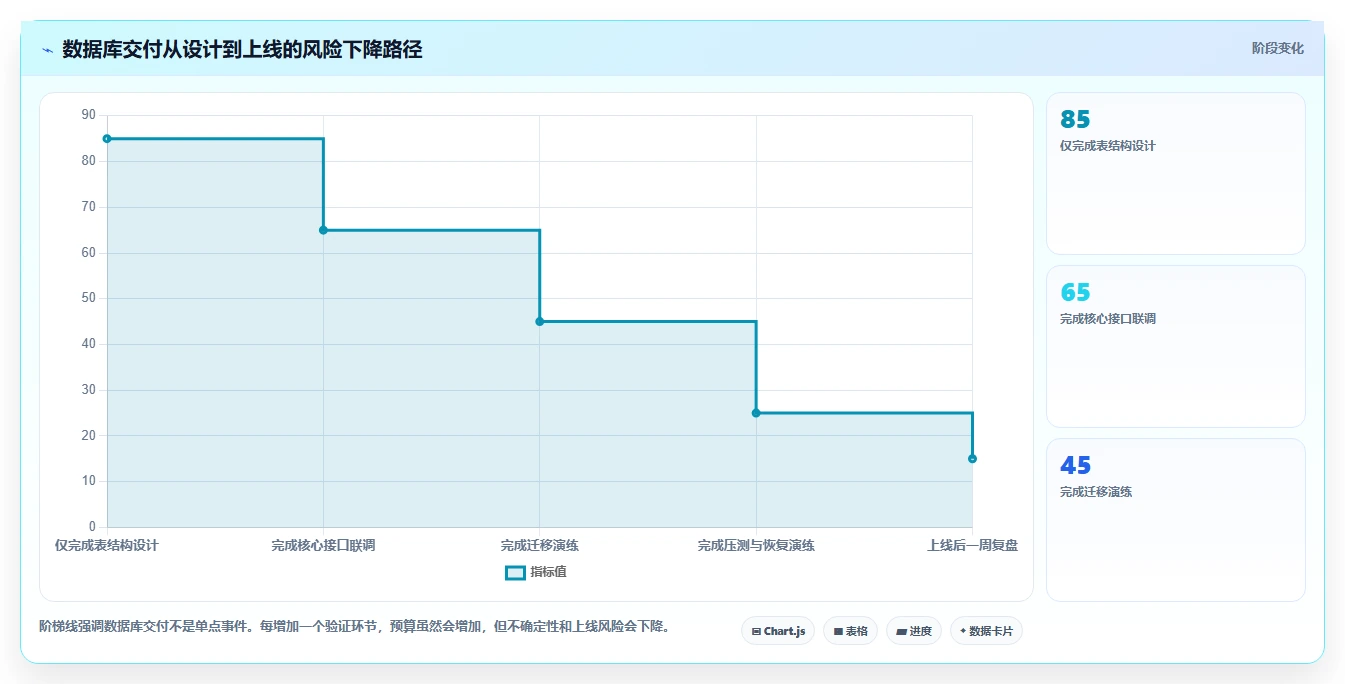Click the 完成压测与恢复演练 x-axis label
The width and height of the screenshot is (1345, 684).
click(756, 546)
